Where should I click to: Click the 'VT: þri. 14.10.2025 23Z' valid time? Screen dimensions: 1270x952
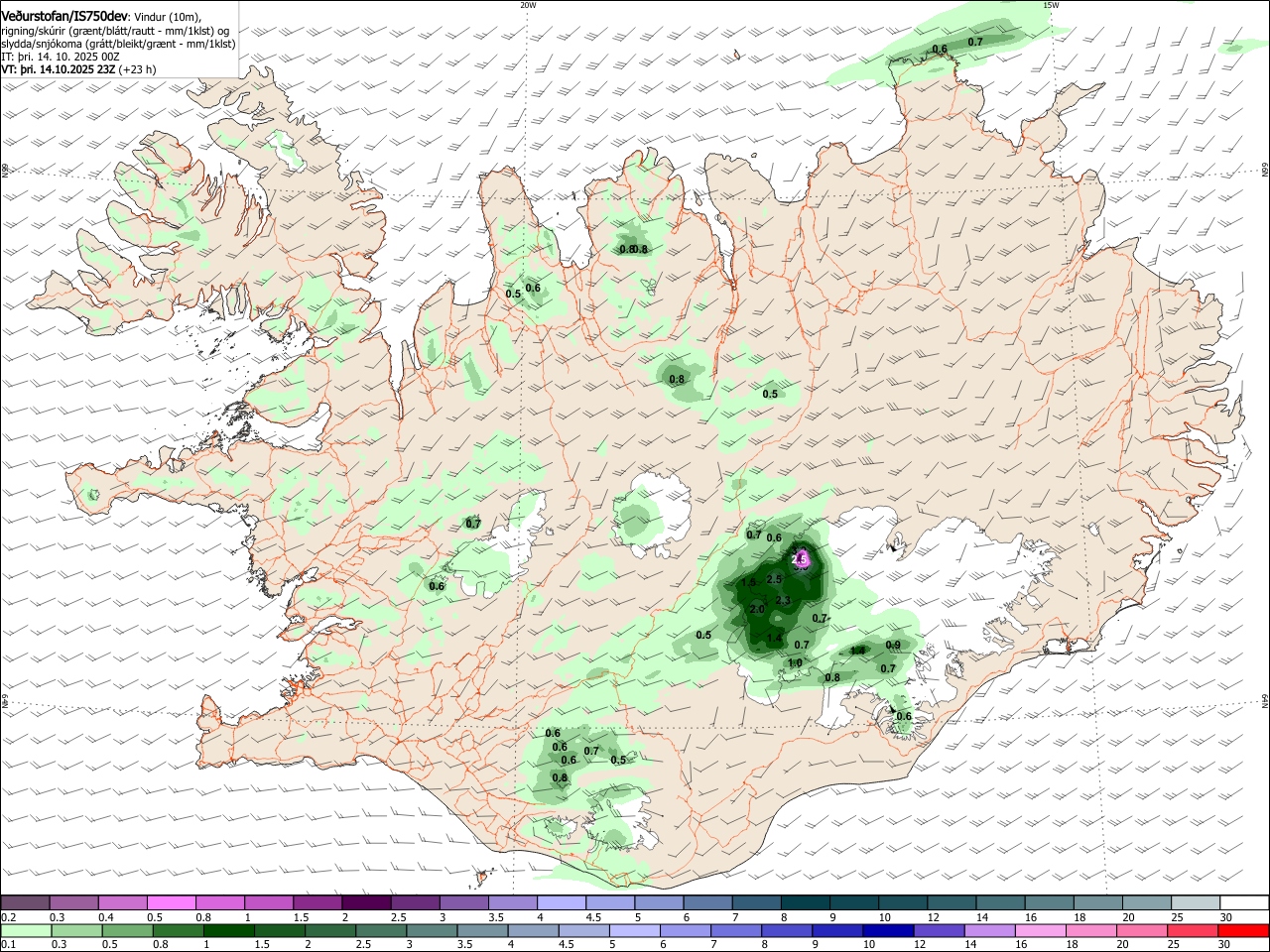tap(60, 69)
